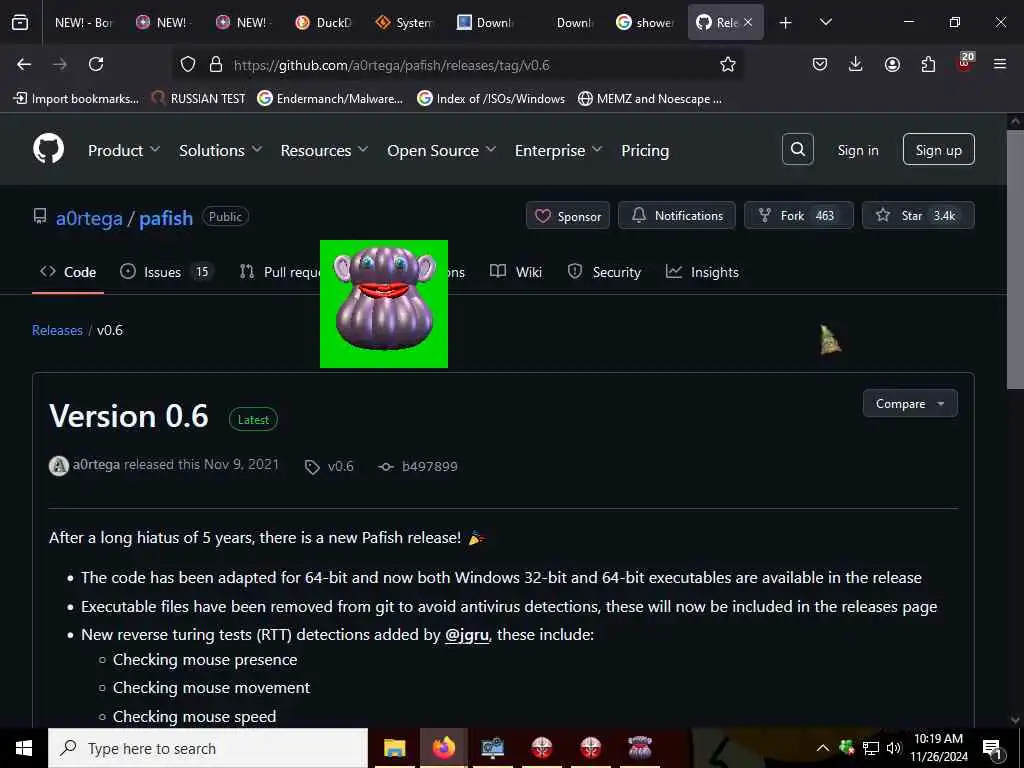Switch to the Issues tab
The height and width of the screenshot is (768, 1024).
click(x=167, y=272)
